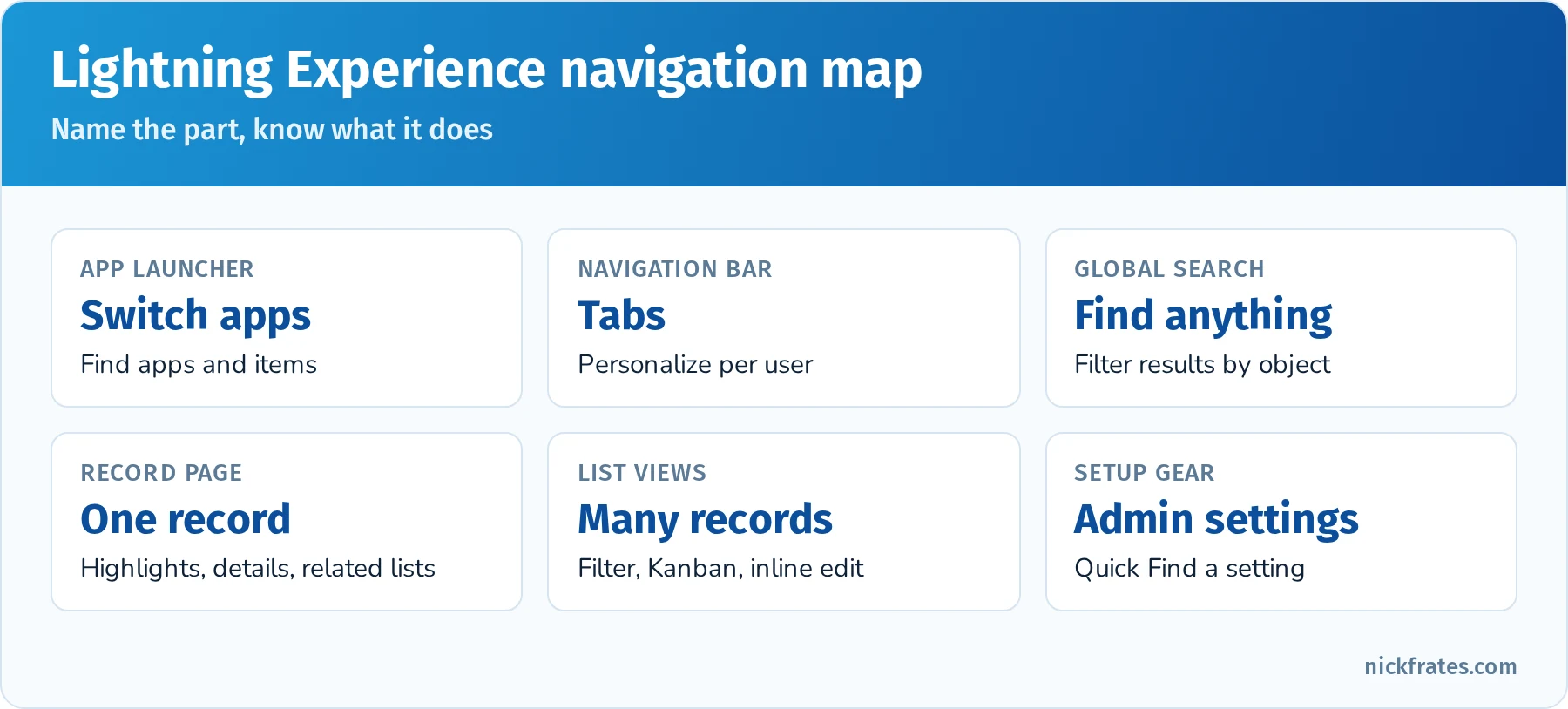
Task: Select the 'One record' heading
Action: coord(186,519)
